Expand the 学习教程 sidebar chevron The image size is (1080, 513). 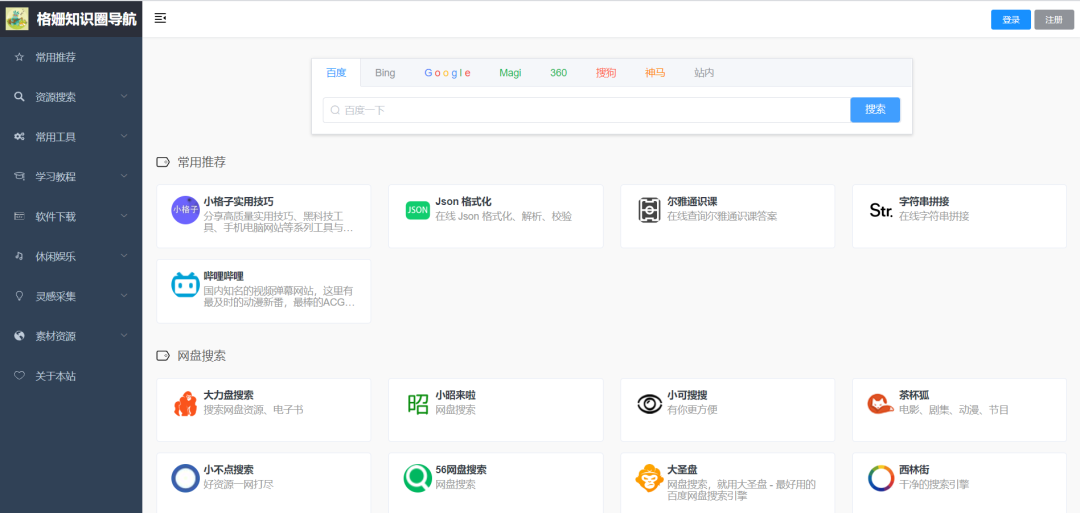click(124, 176)
